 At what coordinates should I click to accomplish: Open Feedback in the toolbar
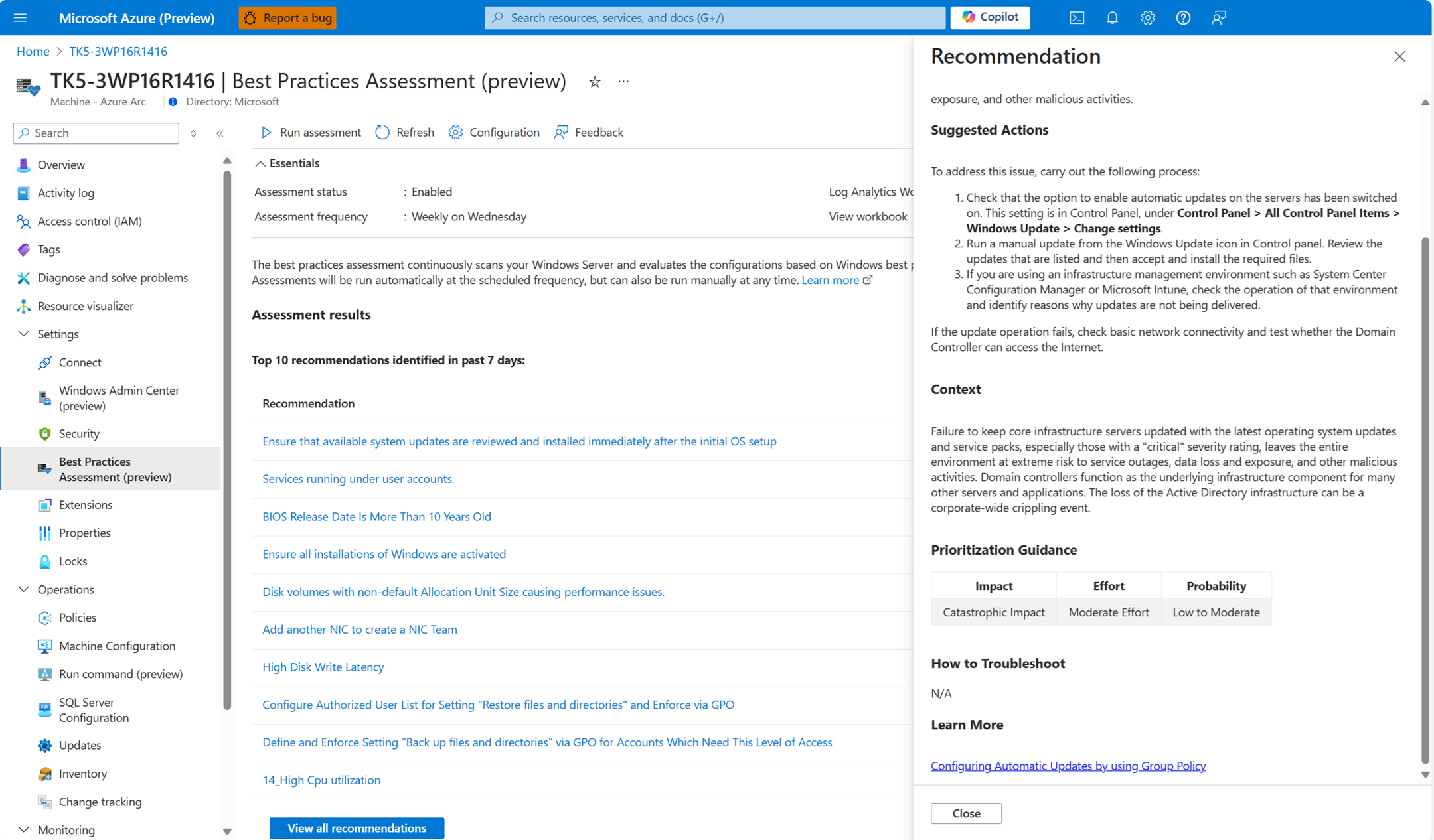tap(588, 133)
